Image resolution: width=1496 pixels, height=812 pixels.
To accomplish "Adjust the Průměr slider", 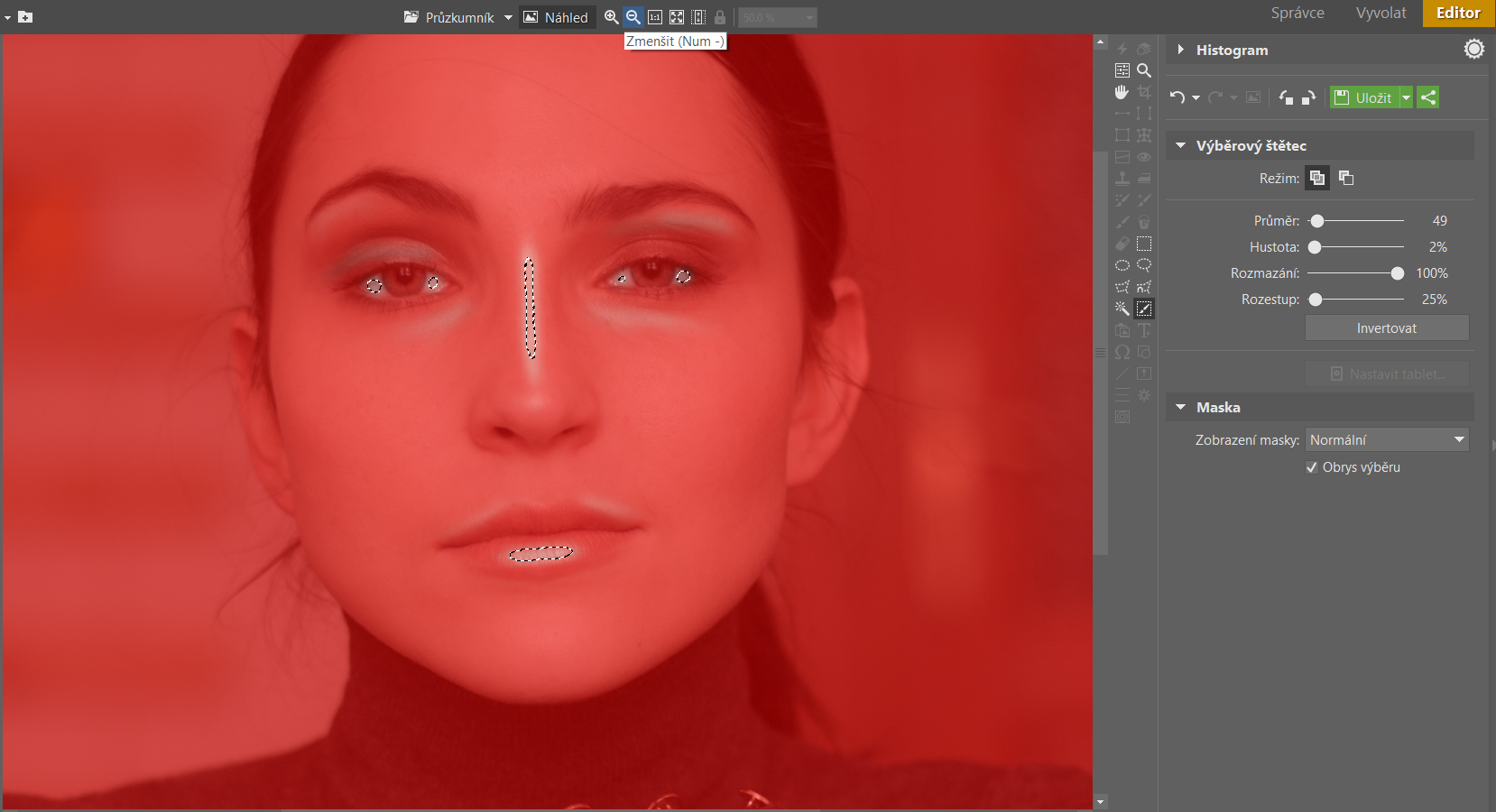I will pos(1317,221).
